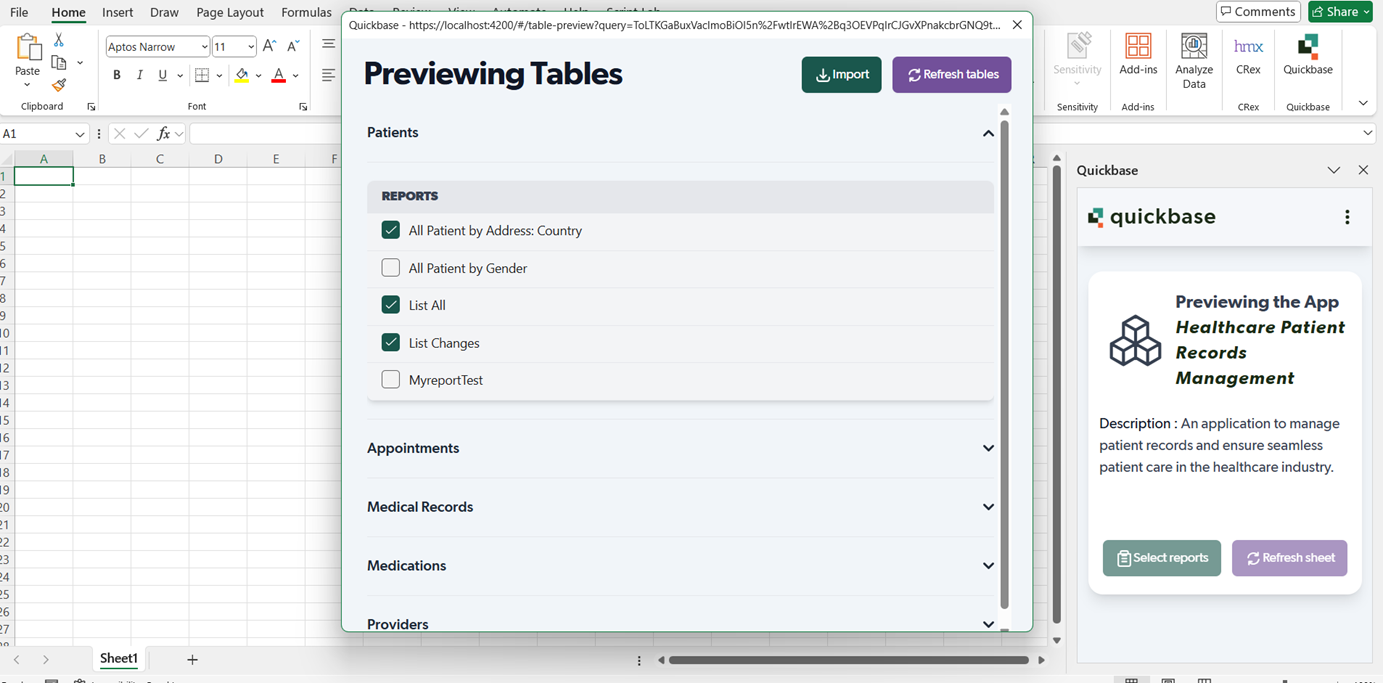
Task: Enable the All Patient by Gender report
Action: coord(390,267)
